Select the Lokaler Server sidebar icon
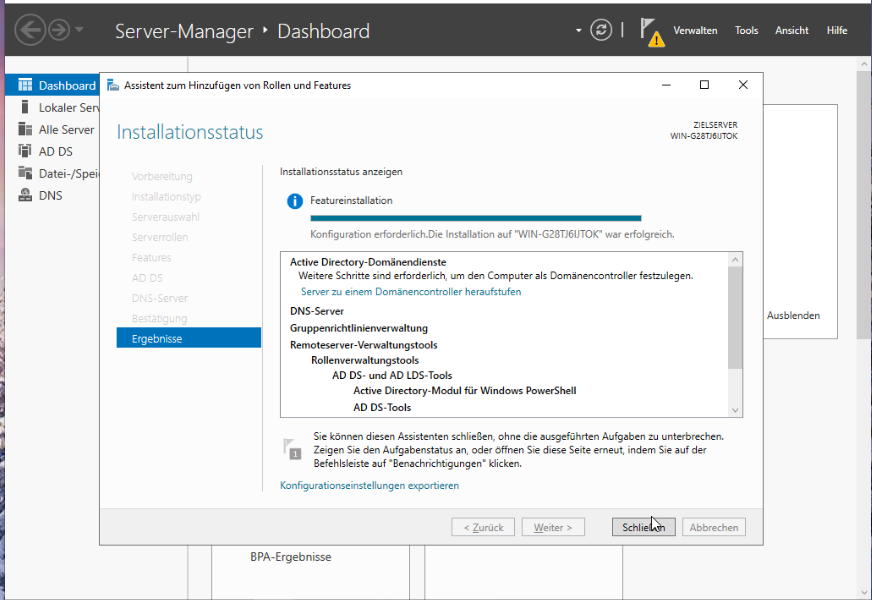The image size is (872, 600). (25, 108)
